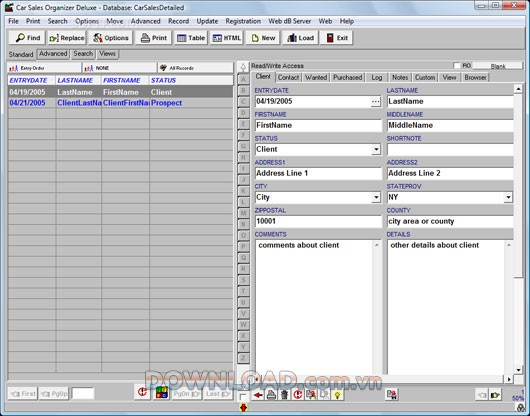
Task: Click the Load toolbar button
Action: [x=300, y=38]
